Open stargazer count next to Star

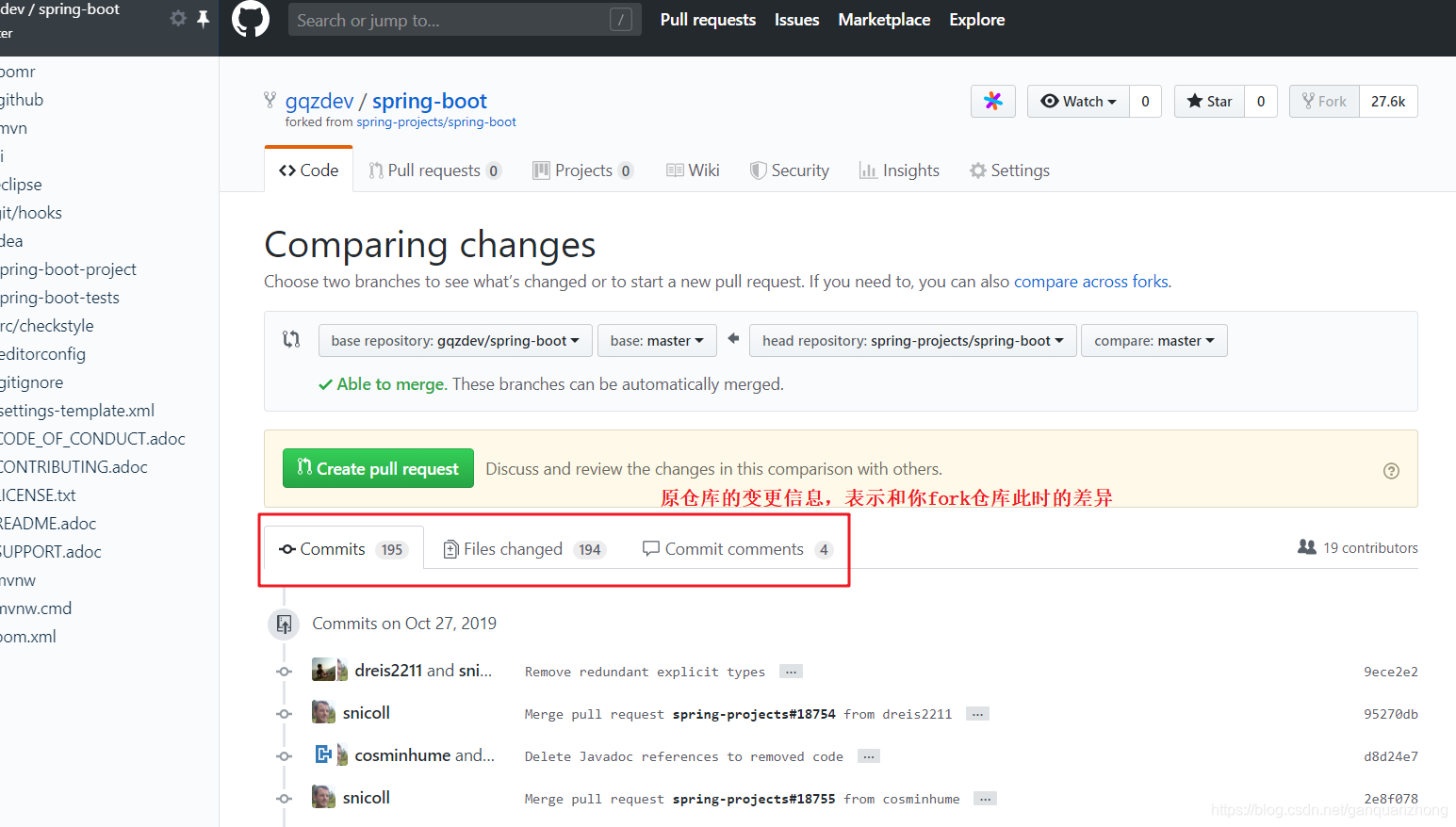click(x=1261, y=102)
